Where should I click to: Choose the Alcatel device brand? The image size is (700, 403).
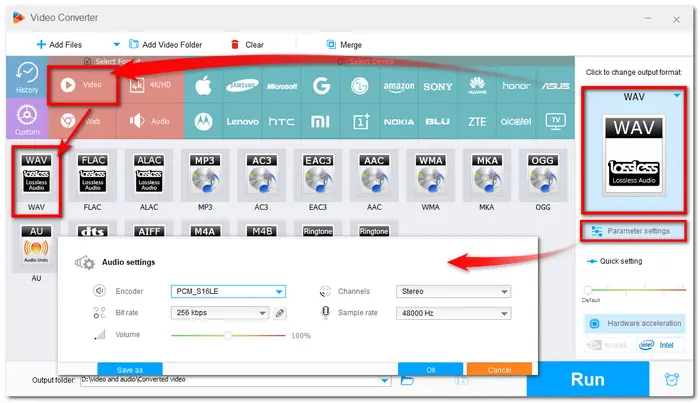(x=516, y=121)
